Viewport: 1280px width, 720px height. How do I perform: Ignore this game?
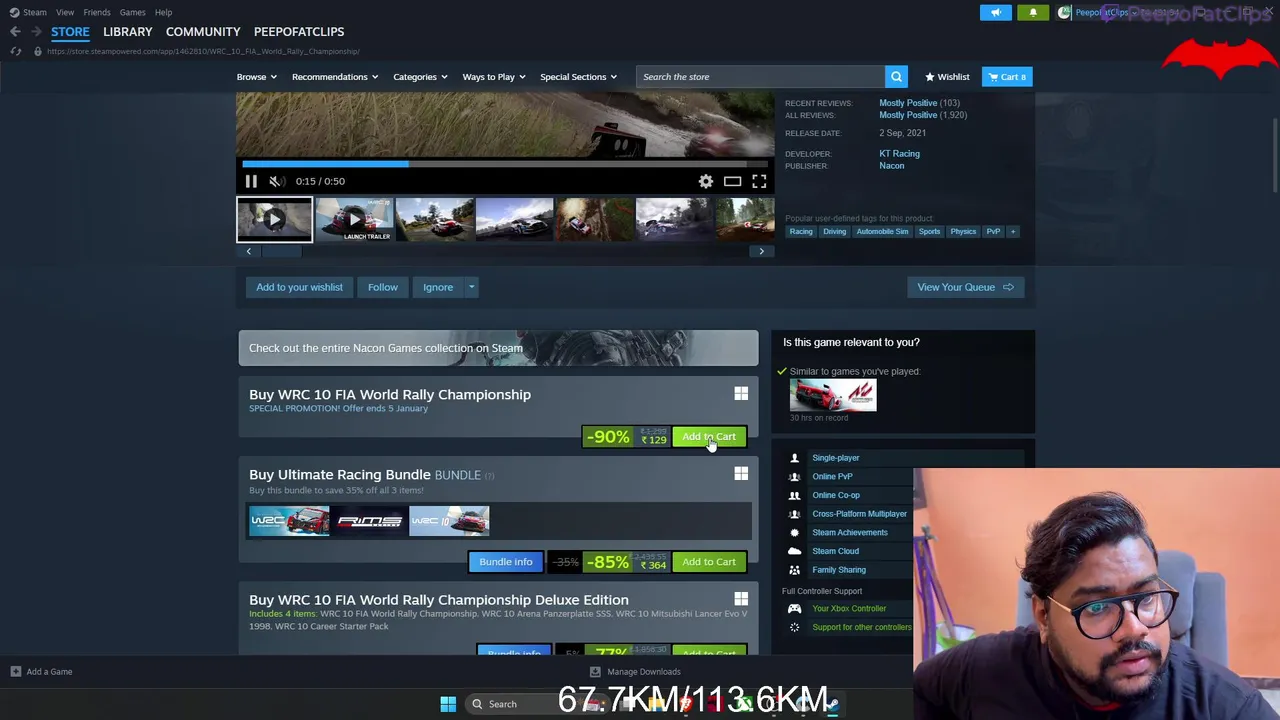pos(437,287)
